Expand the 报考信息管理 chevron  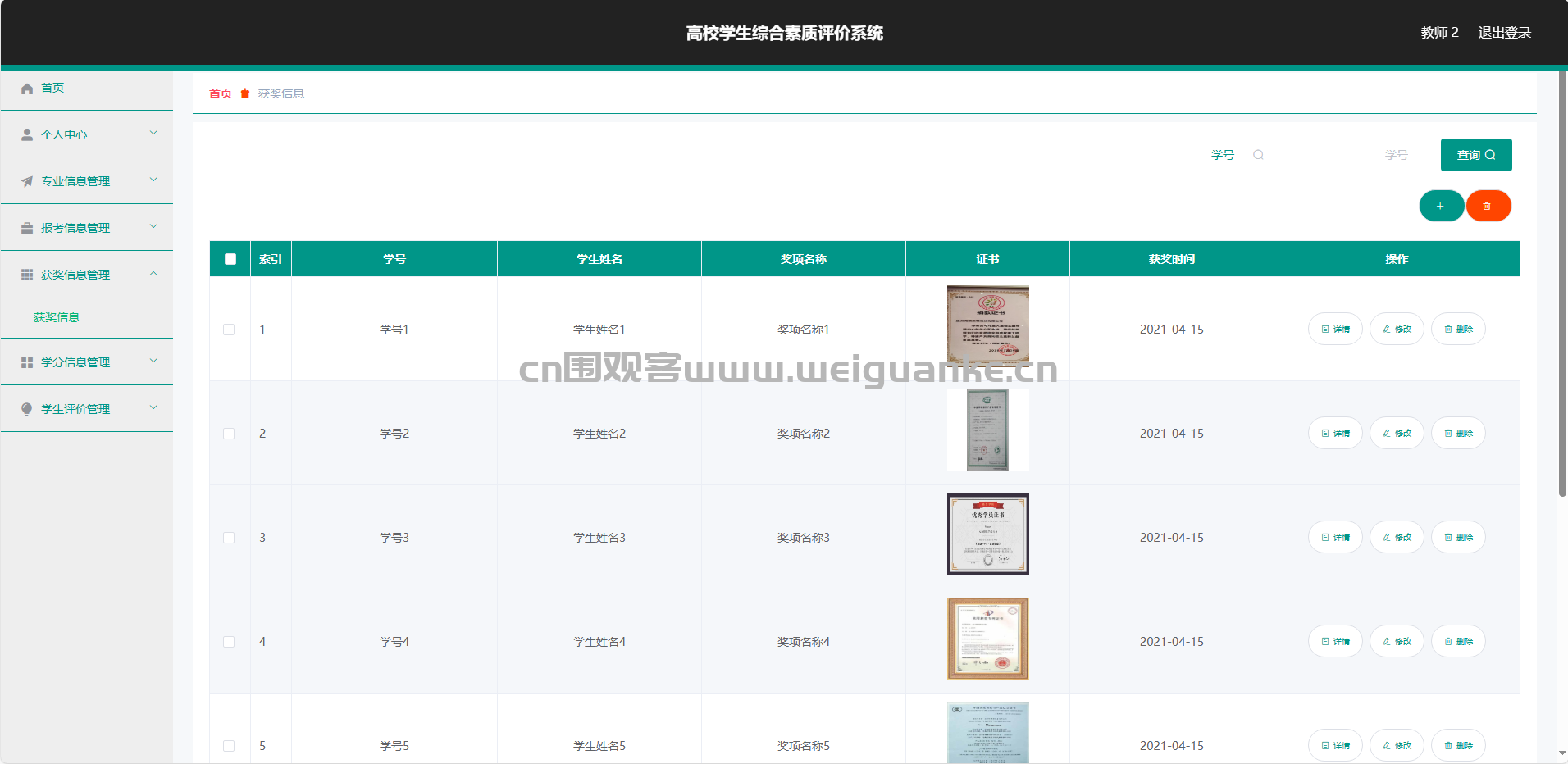[153, 226]
